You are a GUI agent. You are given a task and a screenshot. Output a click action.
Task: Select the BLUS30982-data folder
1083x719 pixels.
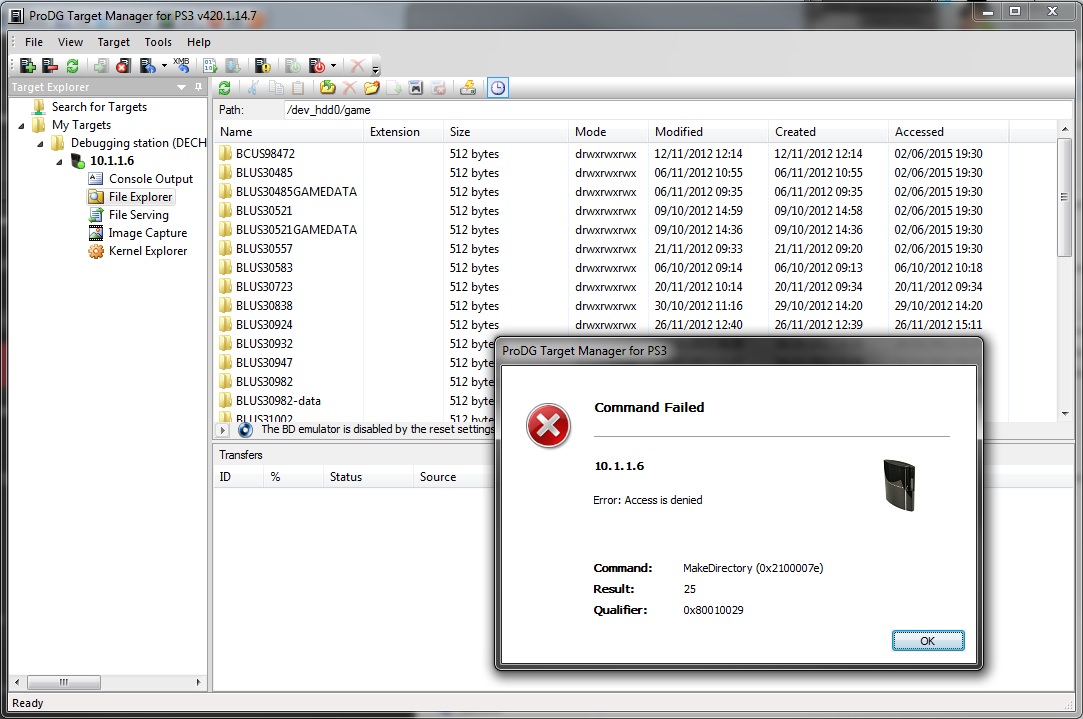click(278, 401)
